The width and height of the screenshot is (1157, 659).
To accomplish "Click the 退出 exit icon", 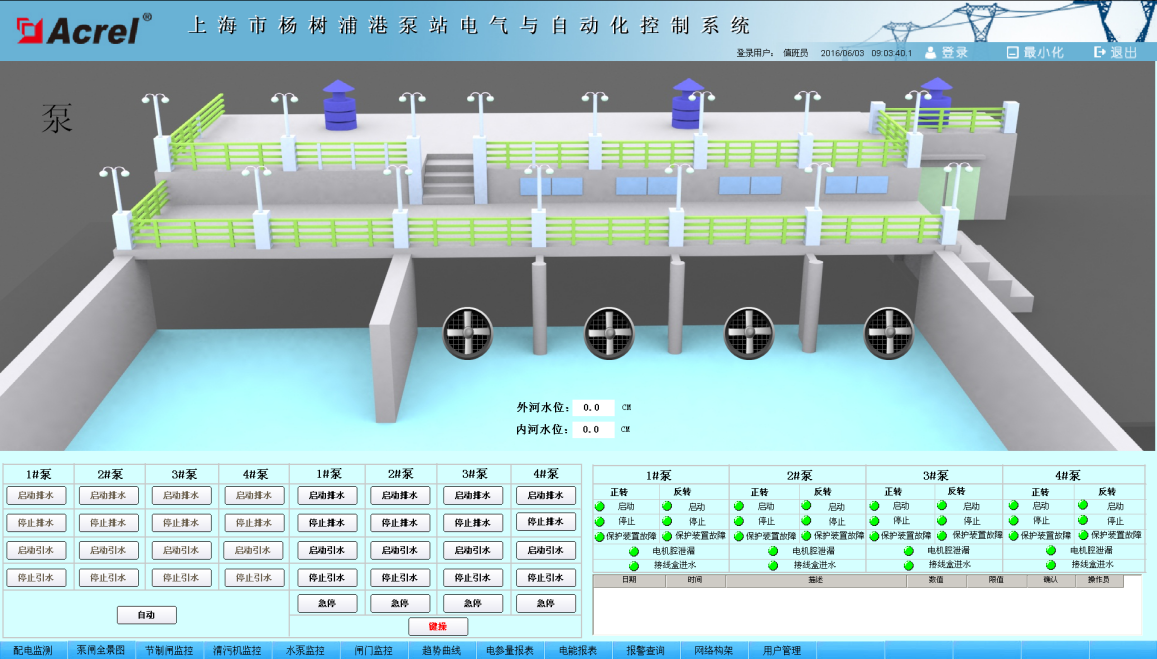I will 1100,52.
